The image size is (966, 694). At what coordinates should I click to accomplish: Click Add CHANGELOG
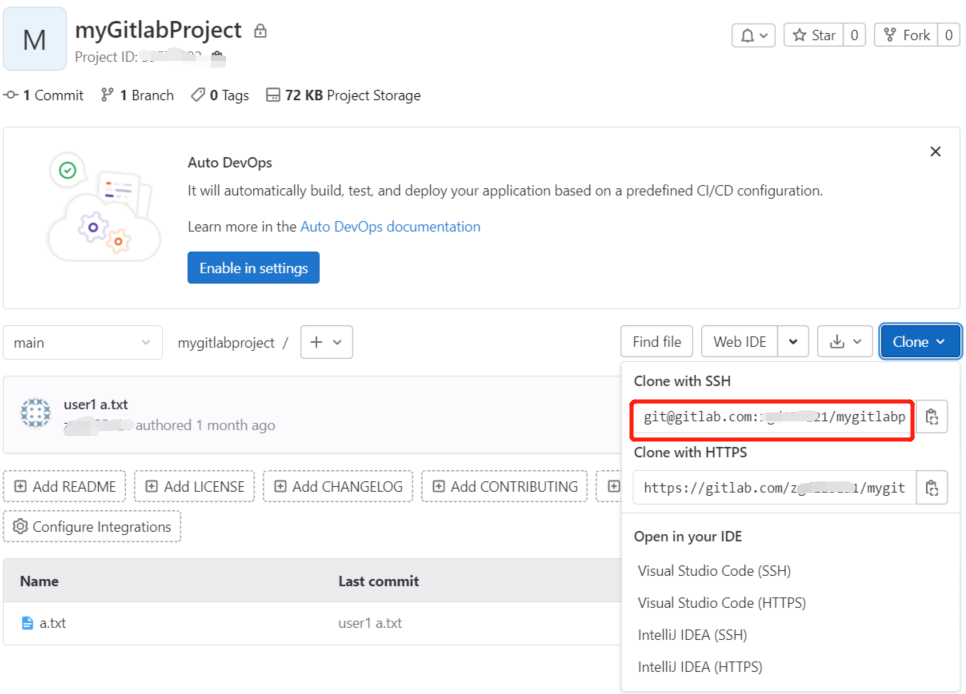338,486
